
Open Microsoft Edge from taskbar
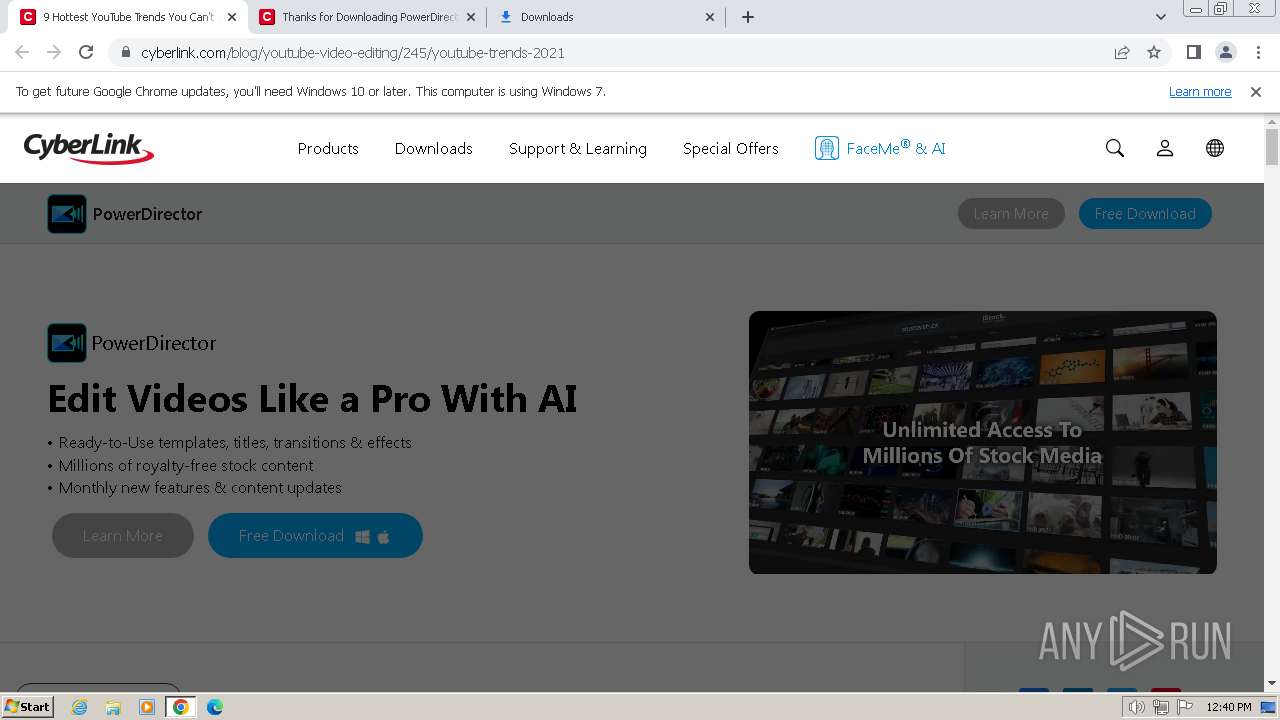click(x=215, y=707)
